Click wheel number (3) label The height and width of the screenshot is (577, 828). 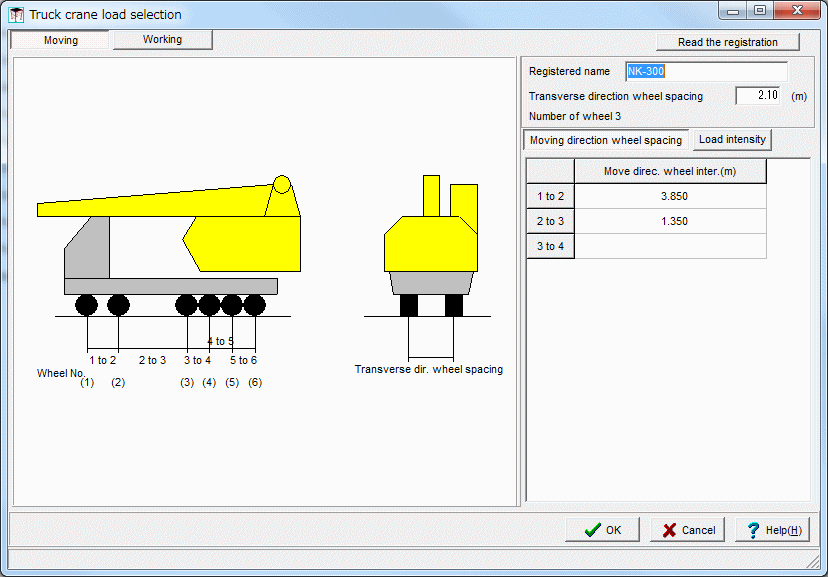[x=187, y=383]
